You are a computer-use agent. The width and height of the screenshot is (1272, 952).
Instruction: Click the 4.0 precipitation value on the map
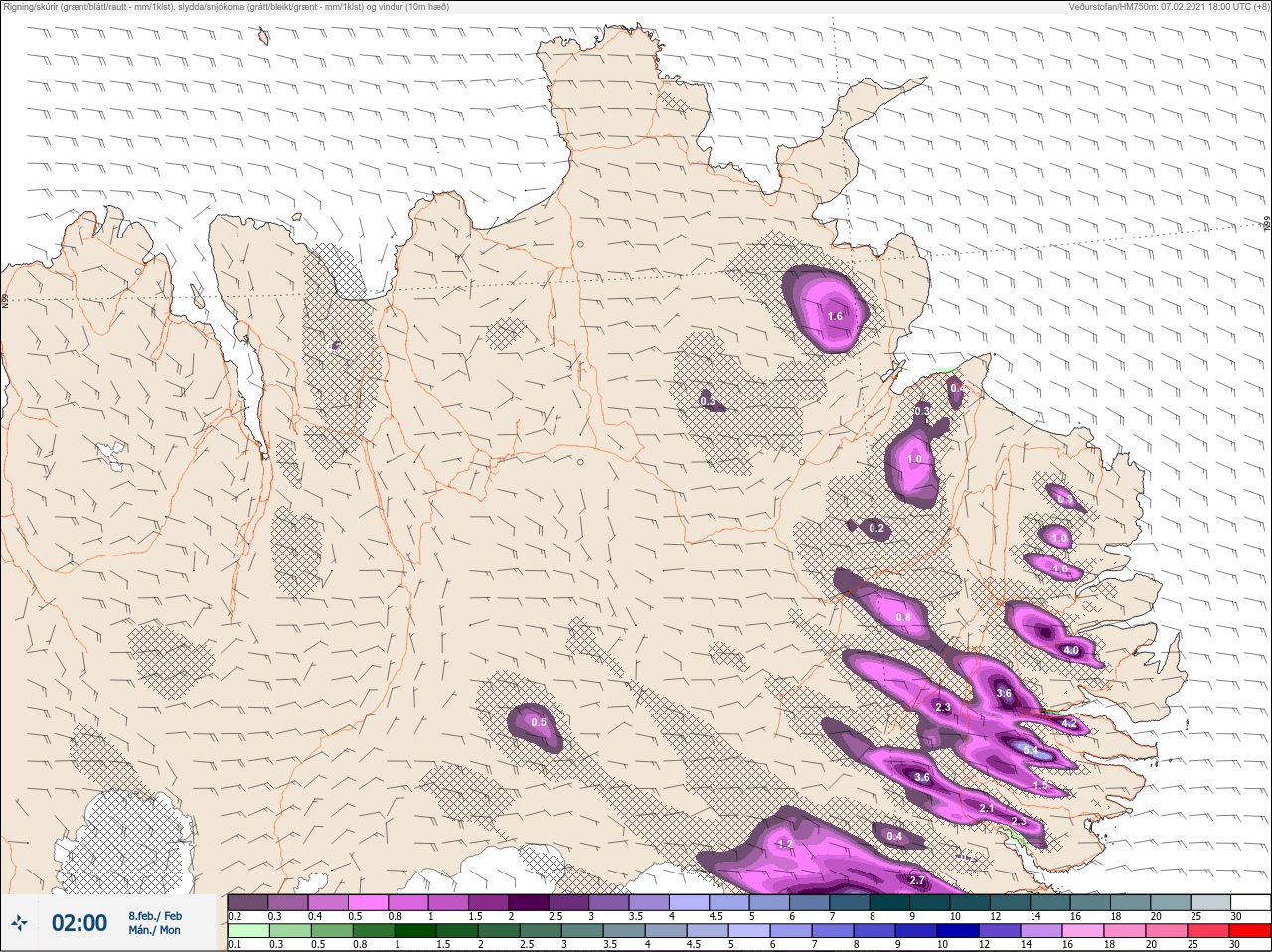tap(1071, 651)
